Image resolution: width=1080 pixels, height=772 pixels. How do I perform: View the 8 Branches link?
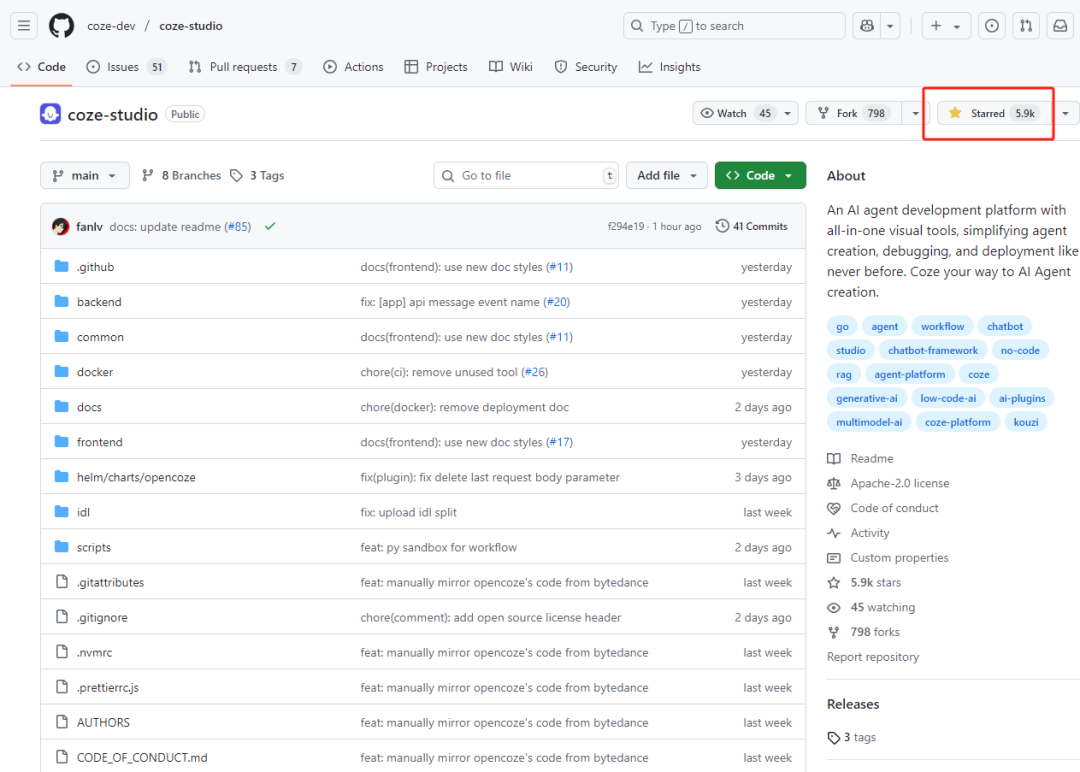coord(182,176)
